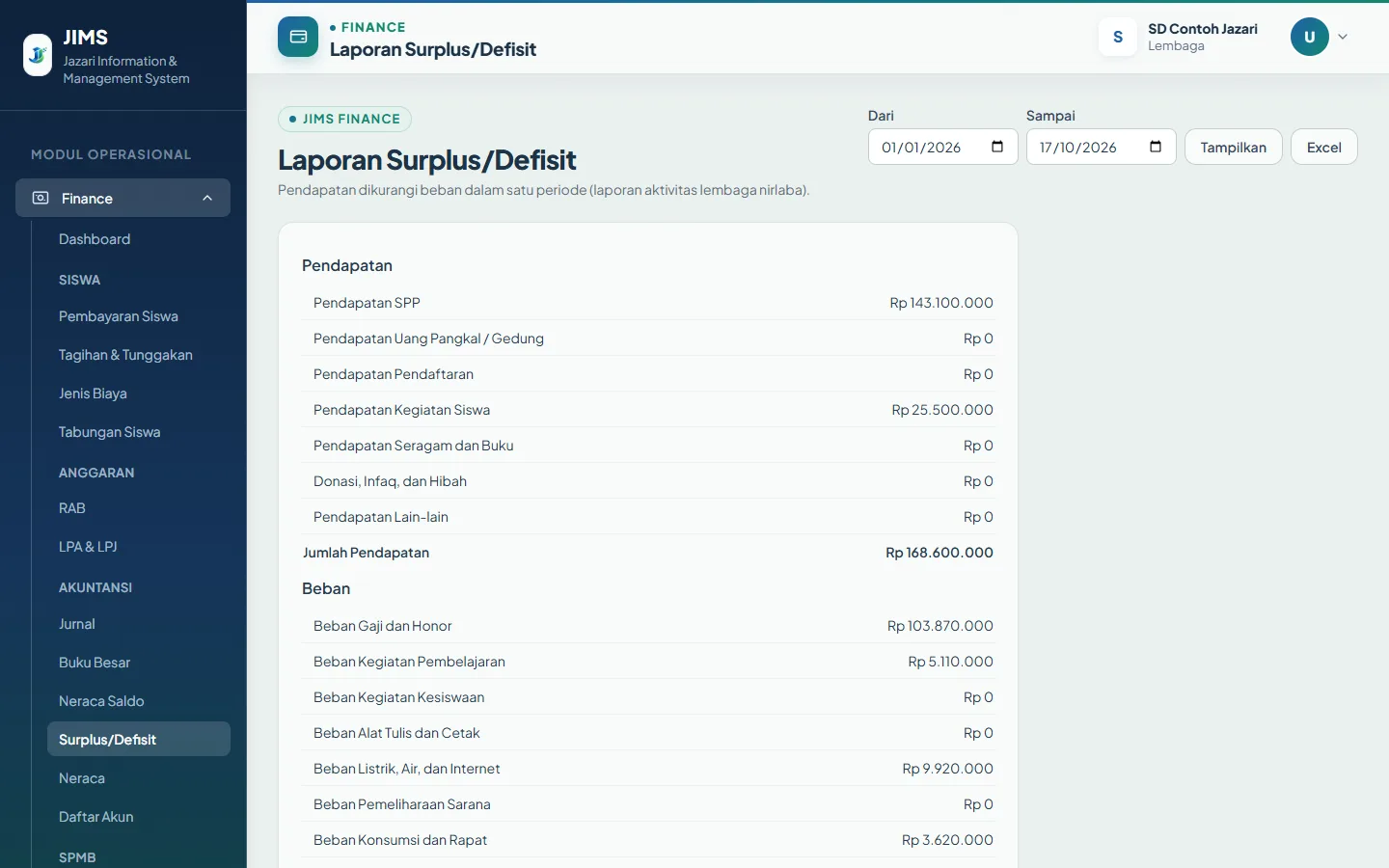This screenshot has width=1389, height=868.
Task: Collapse the Finance sidebar menu
Action: (x=207, y=198)
